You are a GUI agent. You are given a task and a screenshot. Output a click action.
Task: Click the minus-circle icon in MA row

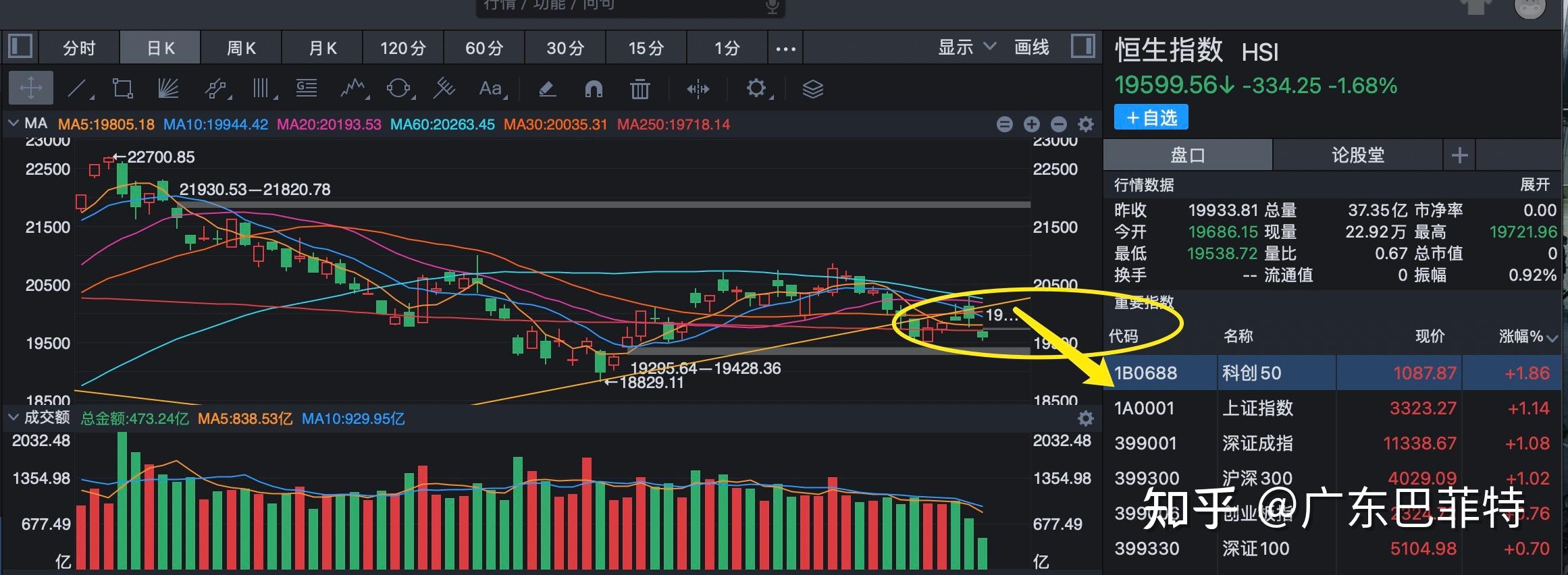click(1058, 124)
